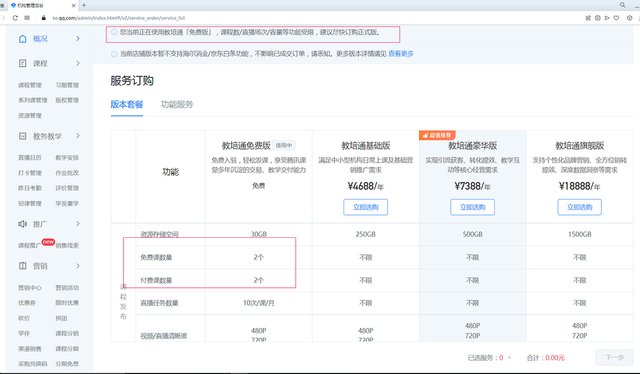The image size is (640, 374).
Task: Click the 10次/课/月 cell
Action: pyautogui.click(x=259, y=303)
